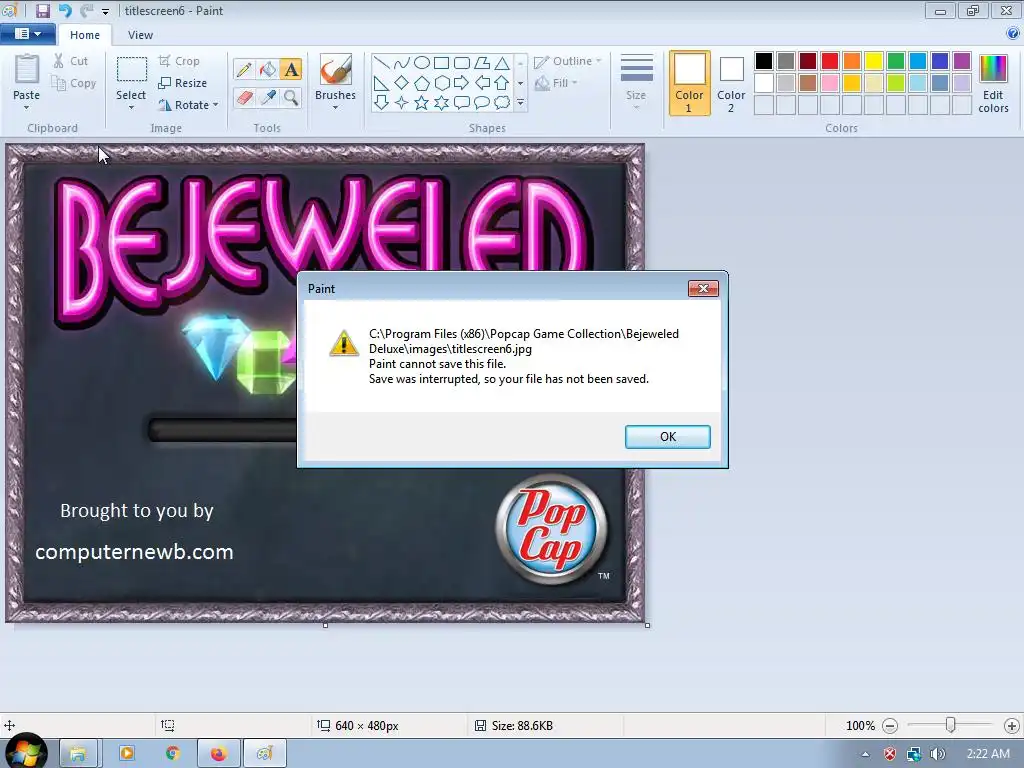Image resolution: width=1024 pixels, height=768 pixels.
Task: Select the Pencil tool
Action: [x=244, y=69]
